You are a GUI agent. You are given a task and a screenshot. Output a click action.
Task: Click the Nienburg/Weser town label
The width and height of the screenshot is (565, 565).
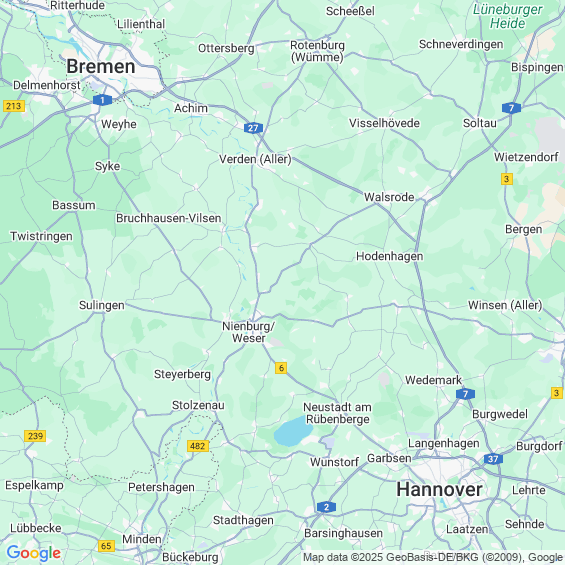[249, 332]
